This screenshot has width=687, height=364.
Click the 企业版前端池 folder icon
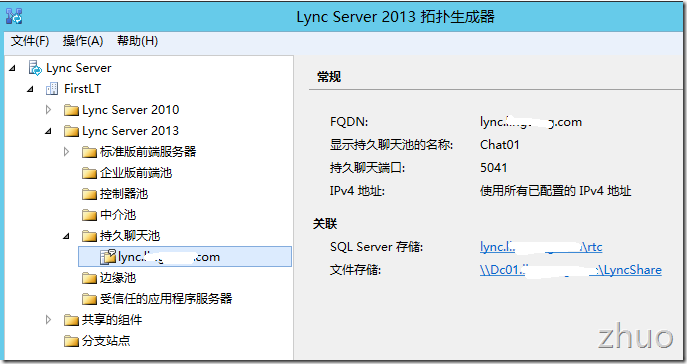pos(89,173)
